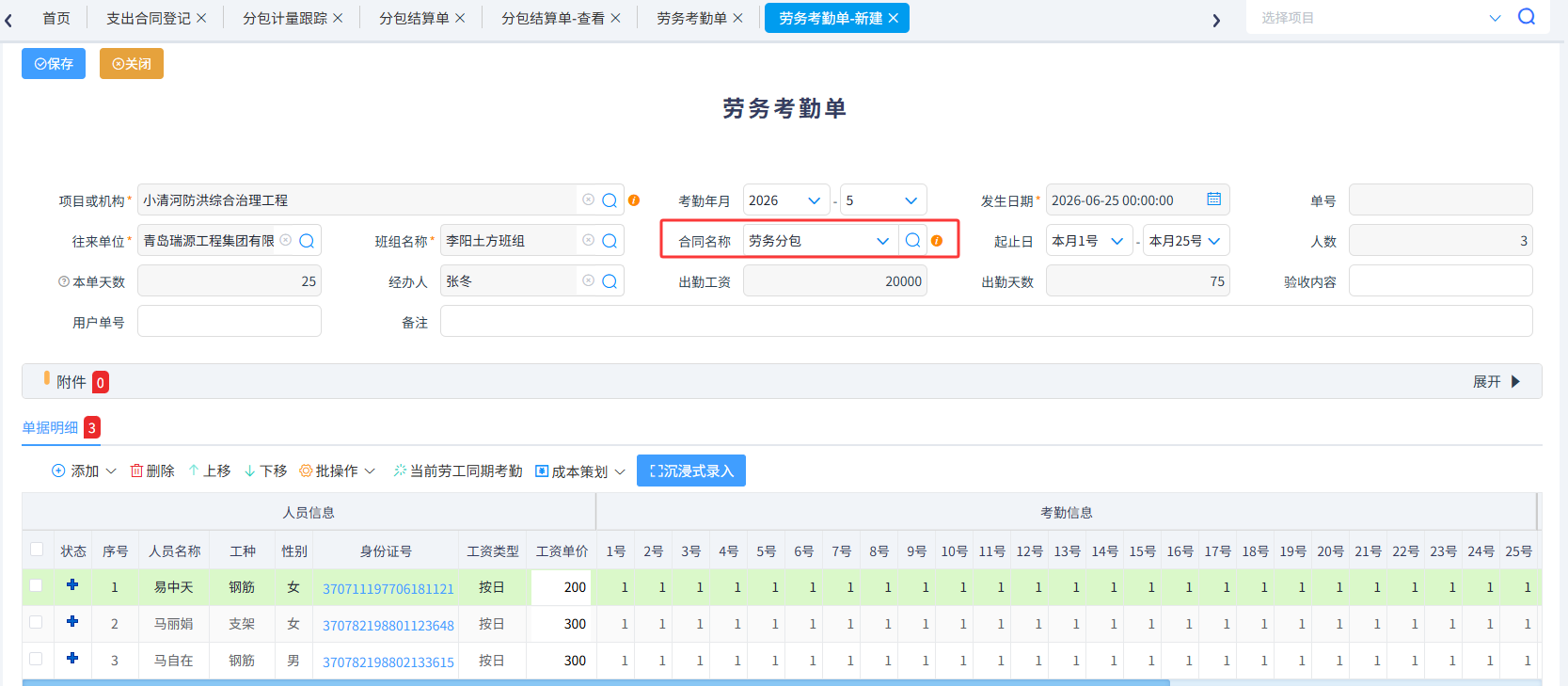1568x686 pixels.
Task: Click the top-right project search icon
Action: pos(1527,17)
